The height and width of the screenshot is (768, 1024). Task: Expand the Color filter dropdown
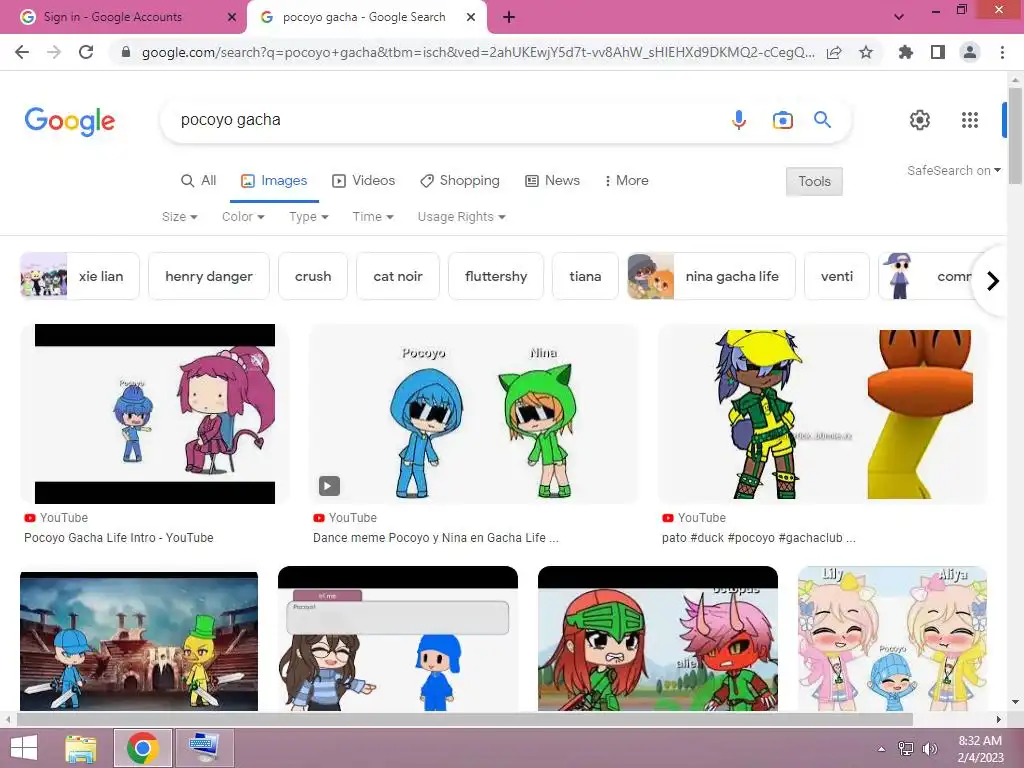click(x=243, y=217)
